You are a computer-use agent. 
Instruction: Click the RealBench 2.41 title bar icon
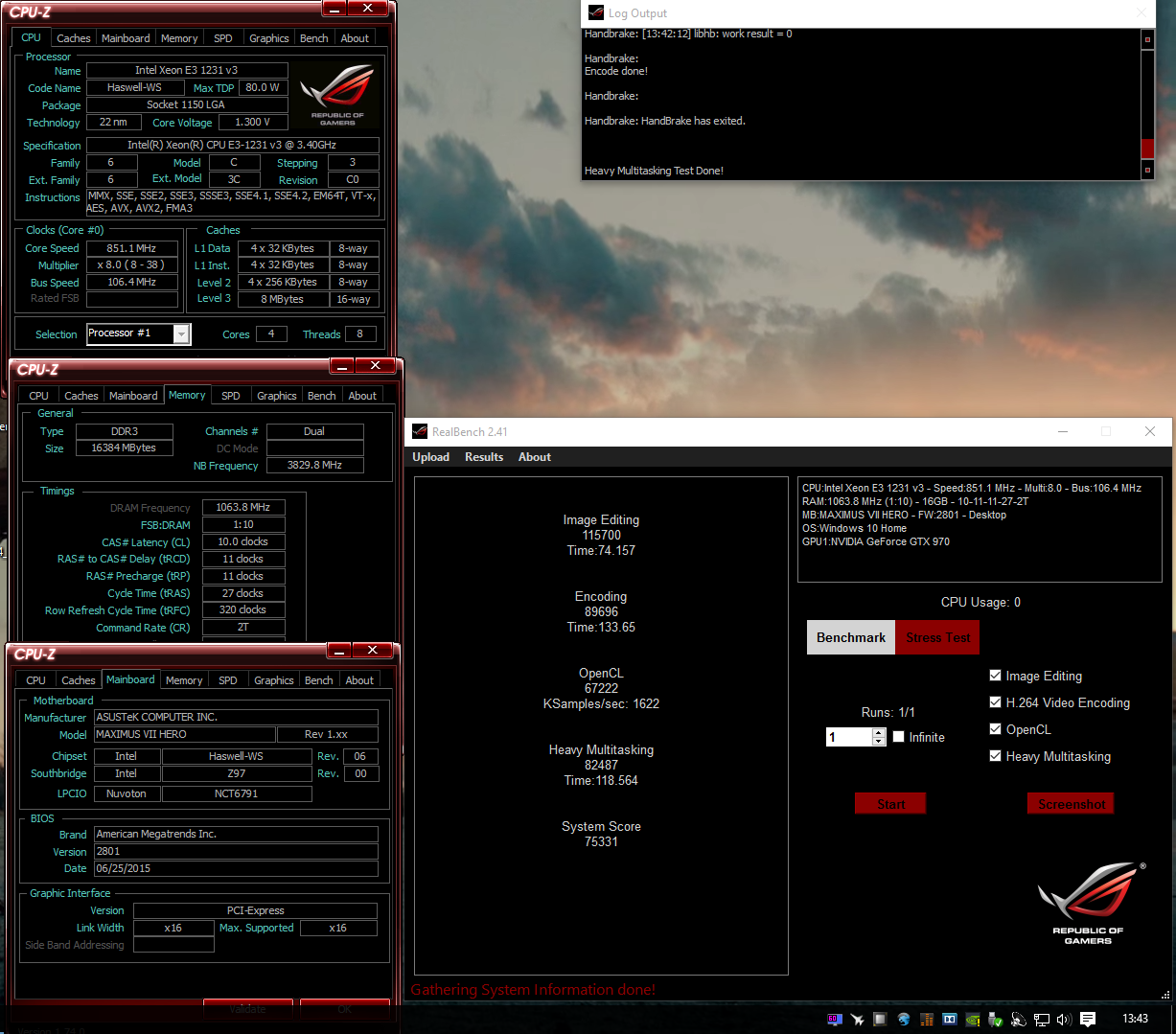click(x=420, y=431)
